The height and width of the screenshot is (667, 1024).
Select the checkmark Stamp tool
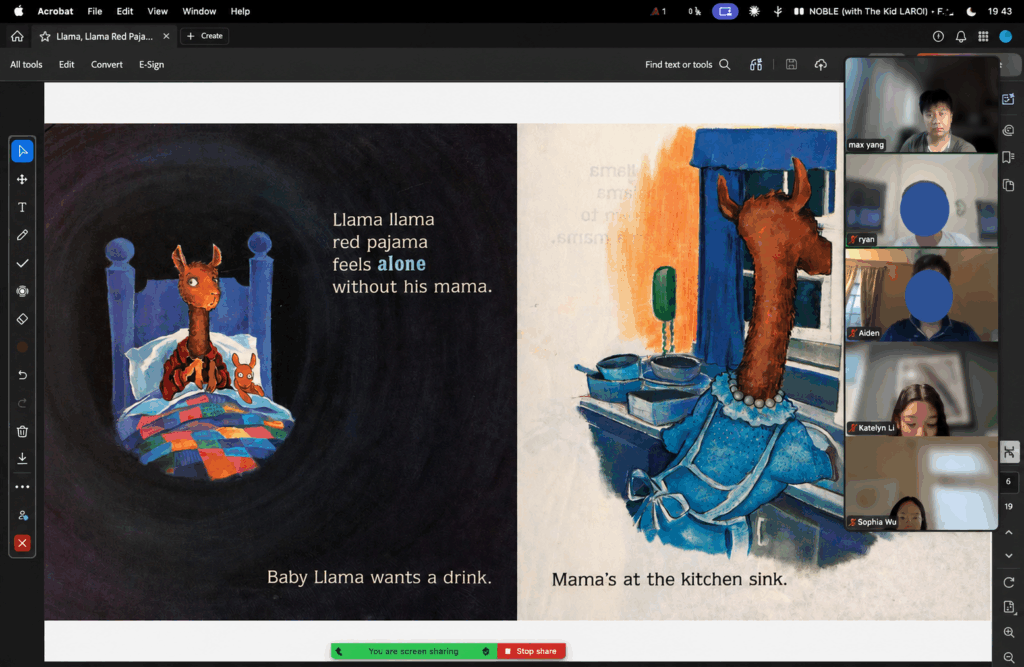coord(22,263)
